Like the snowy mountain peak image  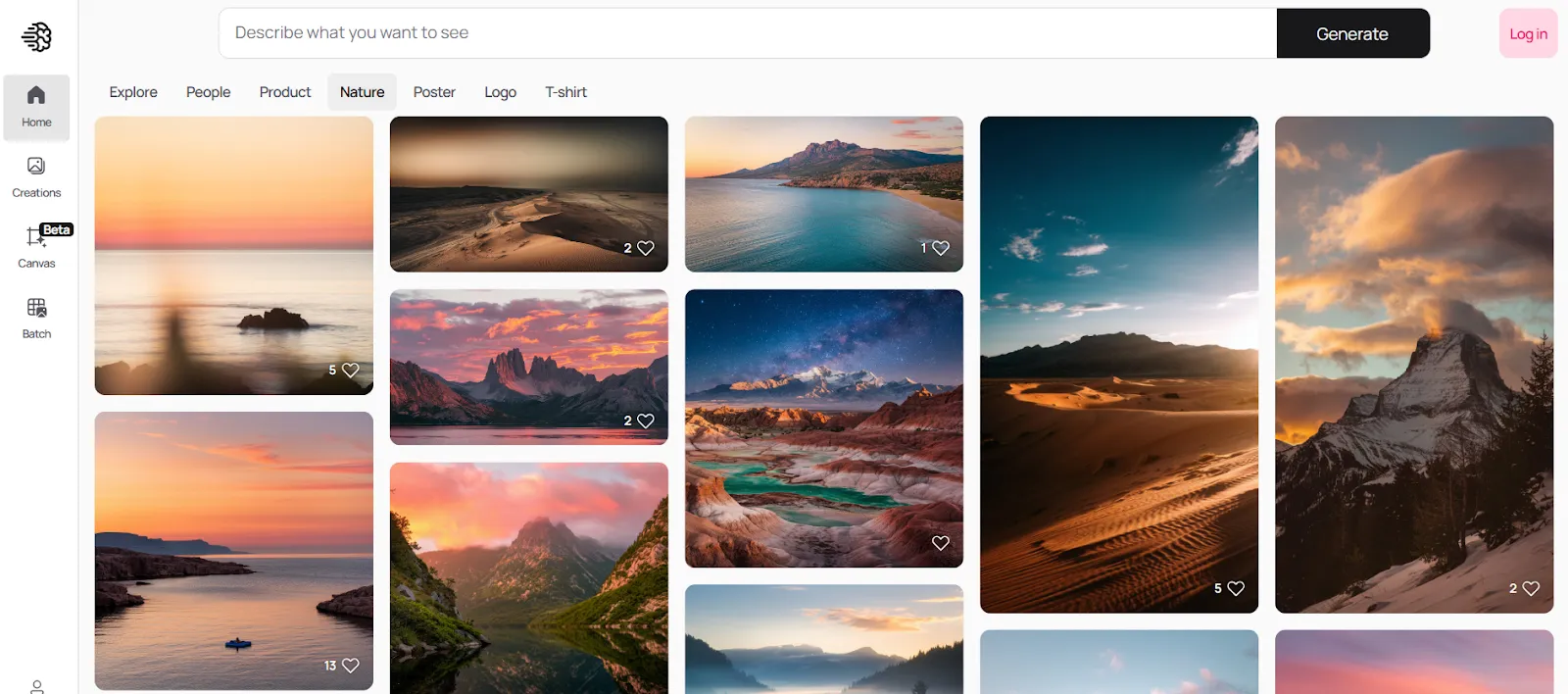pyautogui.click(x=1531, y=588)
